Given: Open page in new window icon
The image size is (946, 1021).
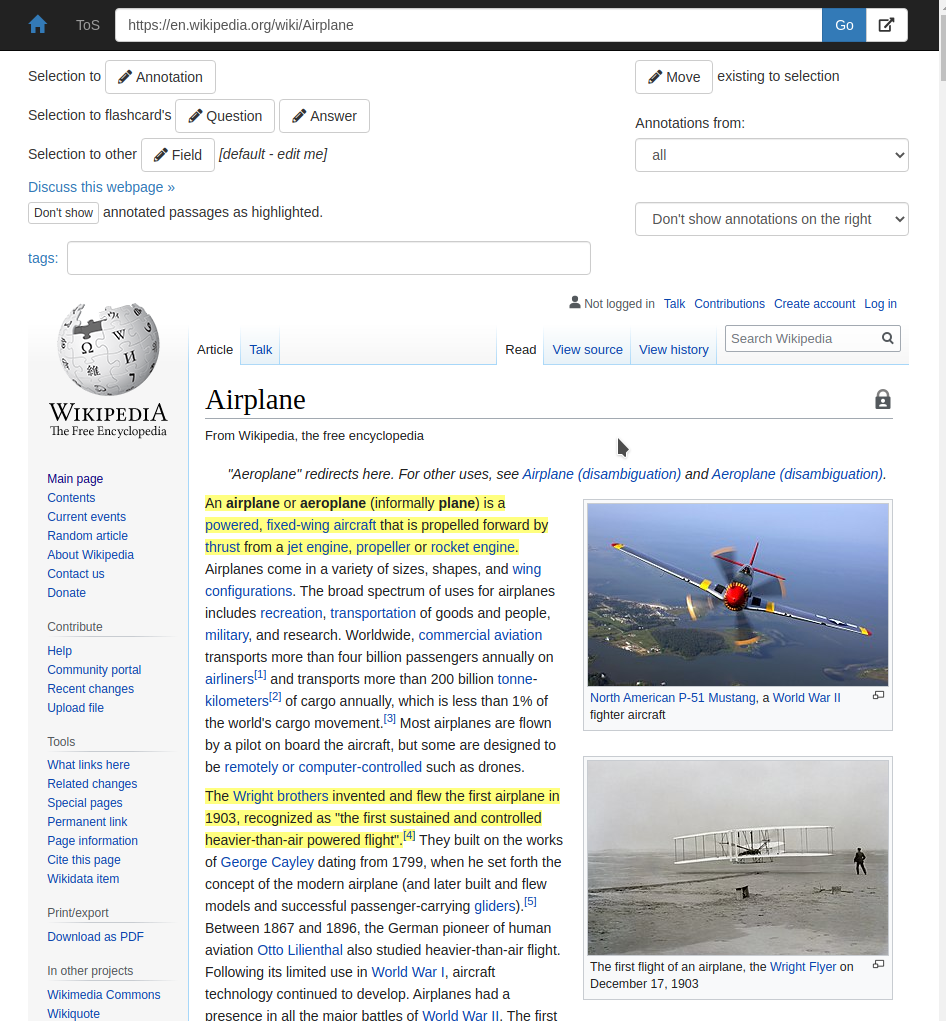Looking at the screenshot, I should click(x=886, y=25).
